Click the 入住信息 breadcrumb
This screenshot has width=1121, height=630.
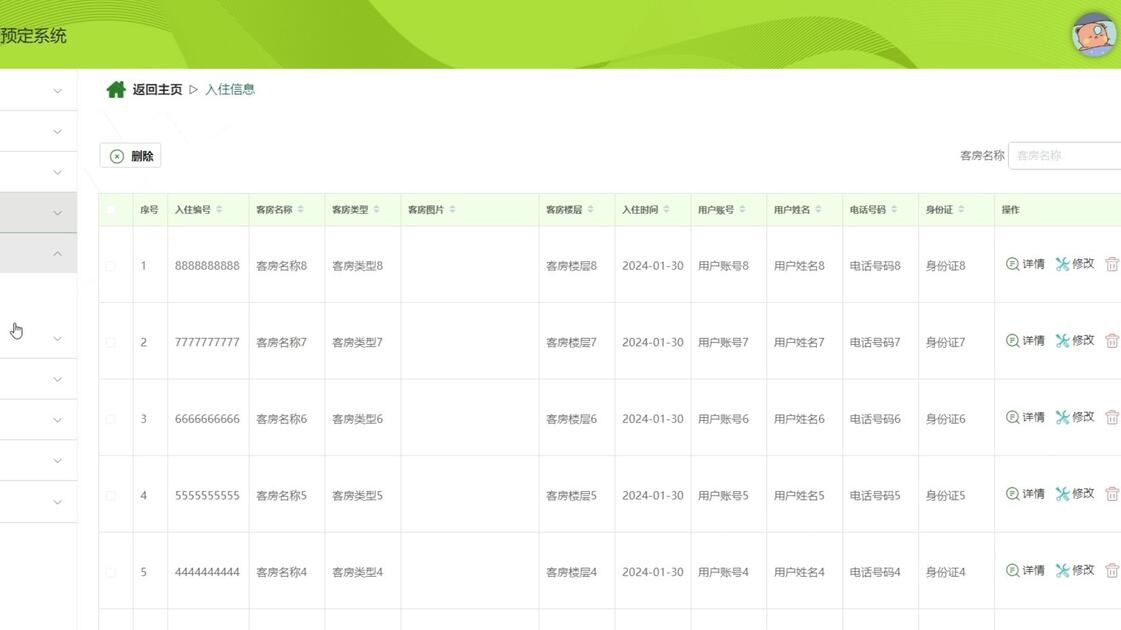tap(230, 89)
